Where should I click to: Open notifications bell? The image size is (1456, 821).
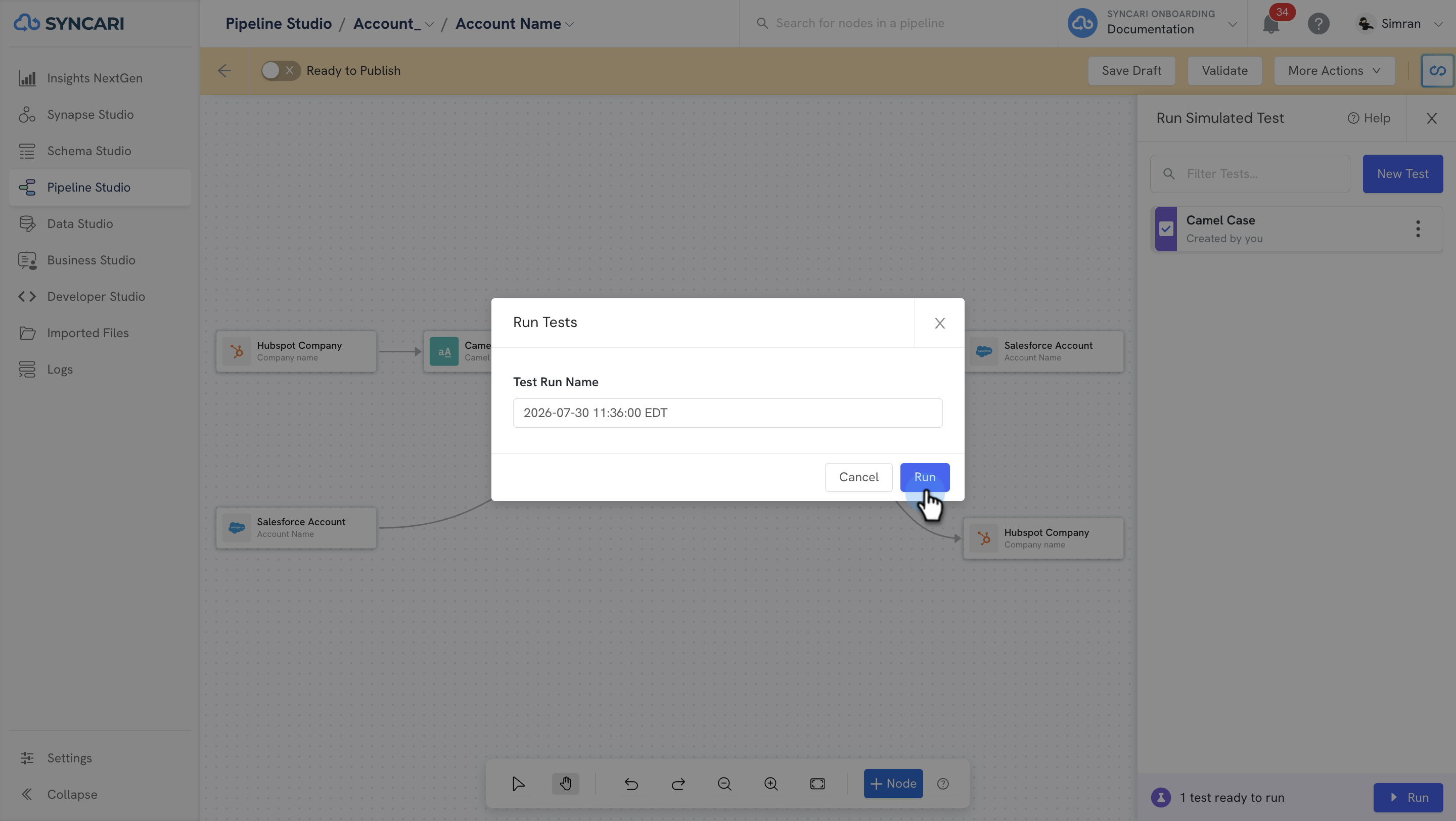coord(1271,24)
